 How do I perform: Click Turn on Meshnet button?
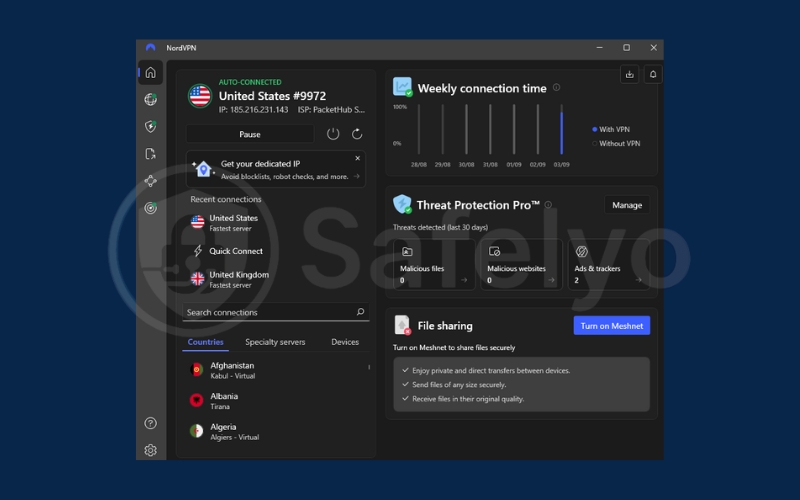pyautogui.click(x=612, y=326)
